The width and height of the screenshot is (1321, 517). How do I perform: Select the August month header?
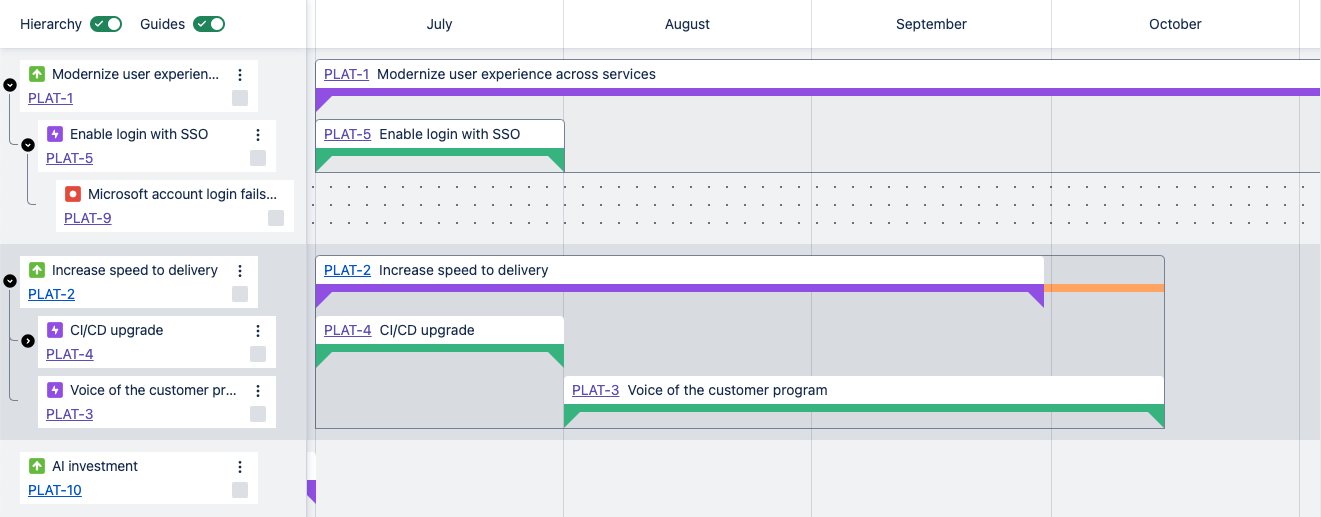tap(688, 24)
